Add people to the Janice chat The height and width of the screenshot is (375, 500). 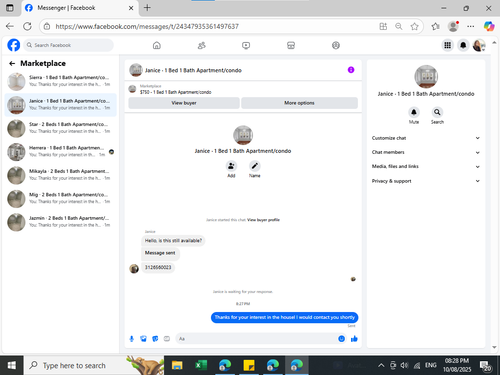pos(231,166)
